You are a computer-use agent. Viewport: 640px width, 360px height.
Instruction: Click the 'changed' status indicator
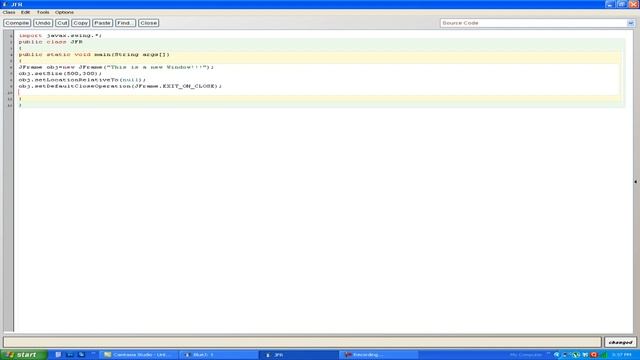(620, 342)
